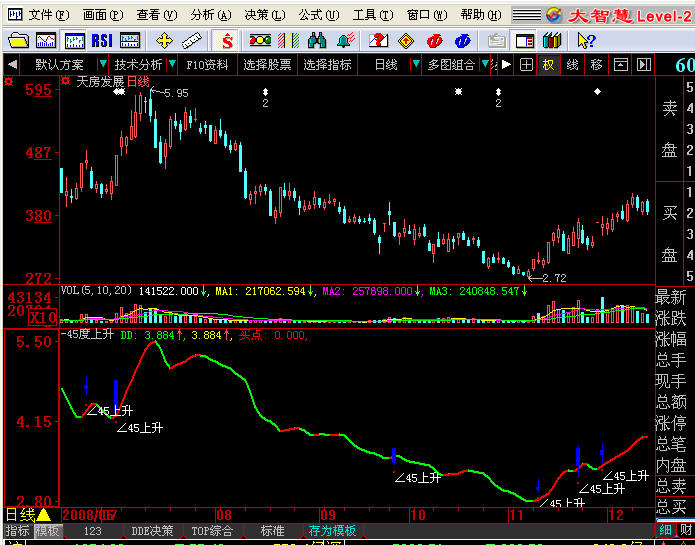Click the yellow diamond sign icon

point(406,41)
